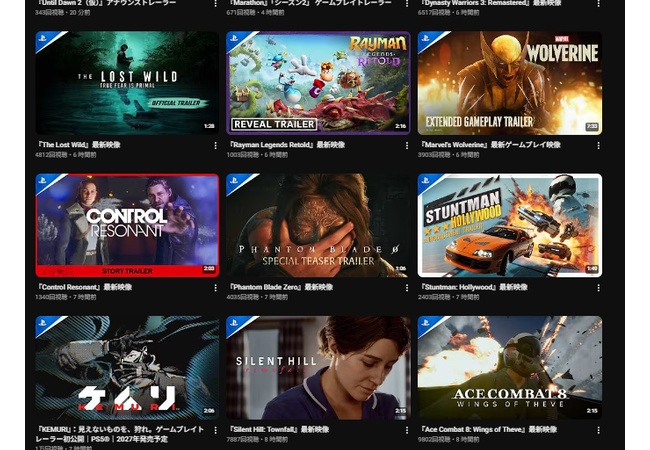Open more options for Marathon Season 2 video
This screenshot has height=450, width=650.
pyautogui.click(x=407, y=3)
